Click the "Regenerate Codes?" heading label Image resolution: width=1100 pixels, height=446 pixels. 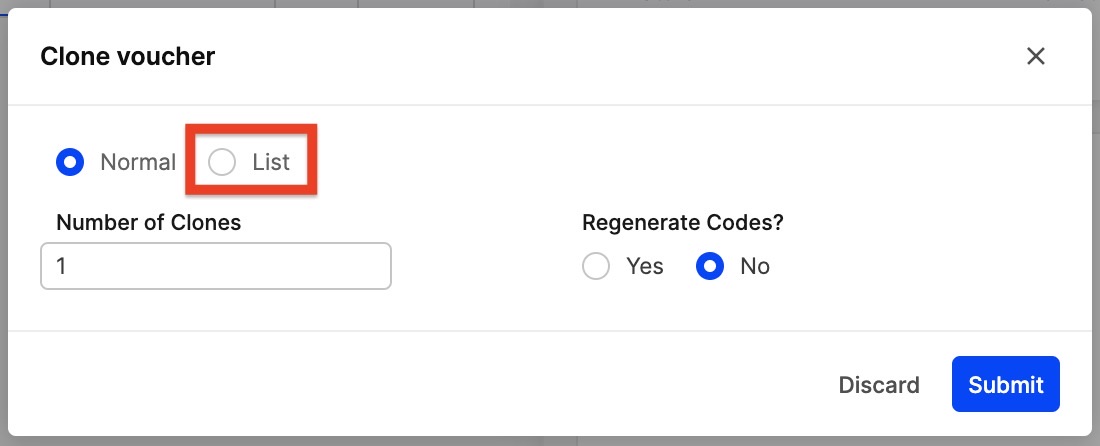coord(682,222)
